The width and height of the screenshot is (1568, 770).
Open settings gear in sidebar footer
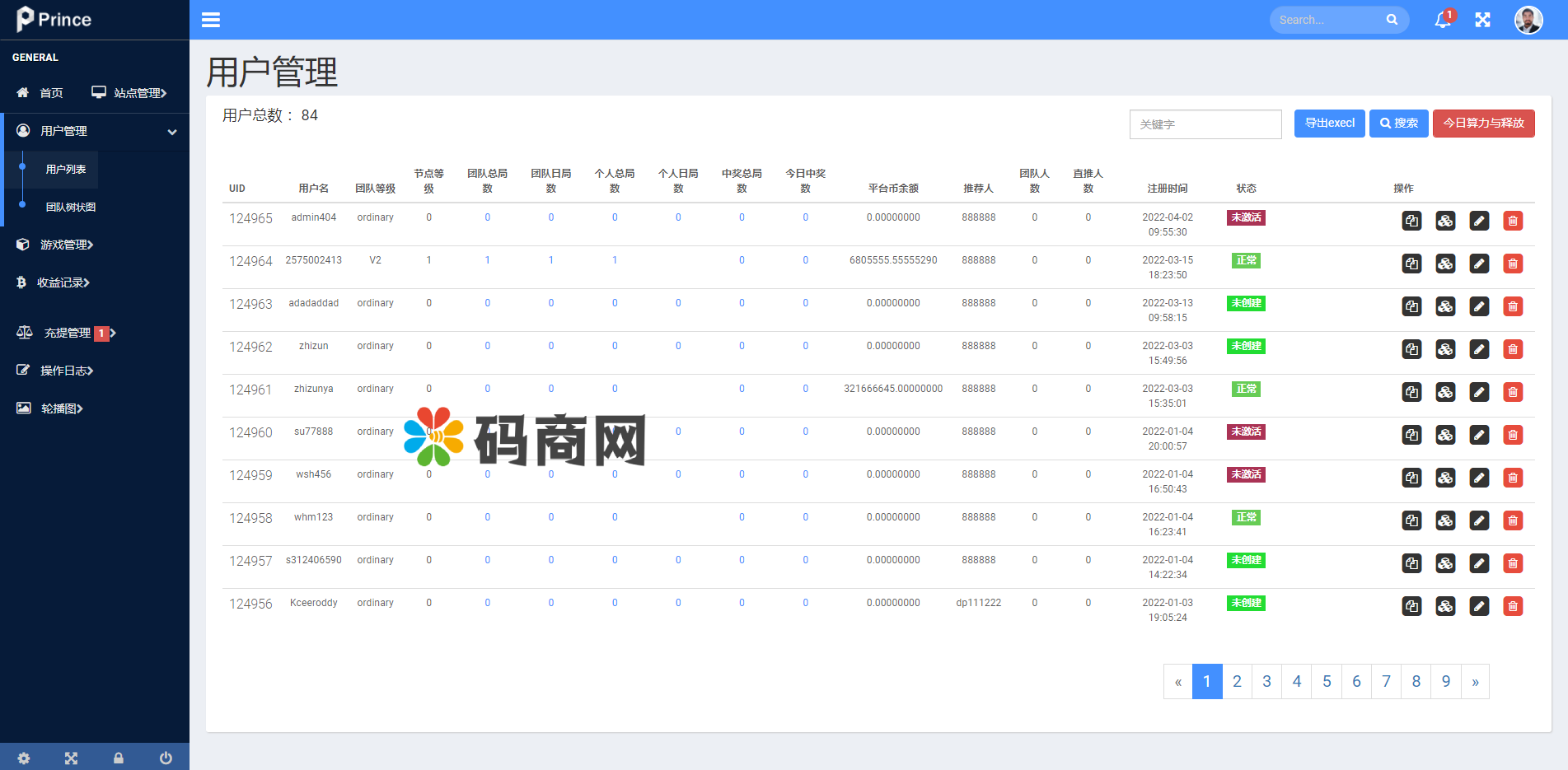pyautogui.click(x=24, y=758)
